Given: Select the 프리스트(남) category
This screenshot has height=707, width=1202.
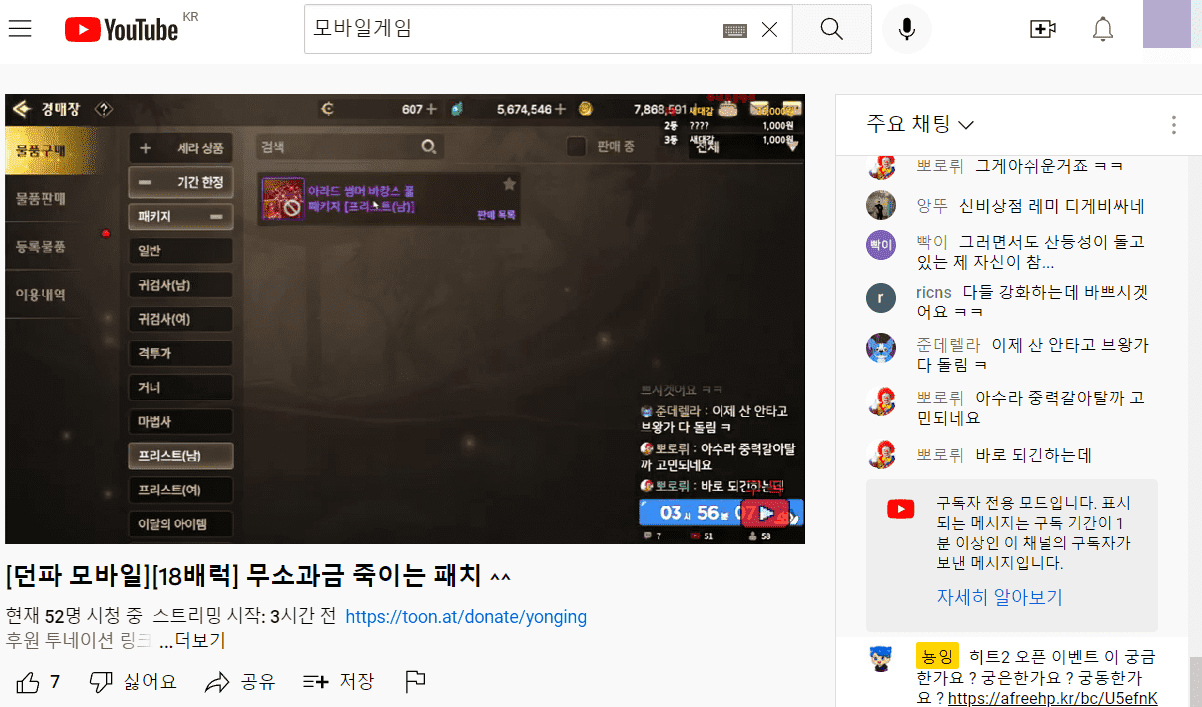Looking at the screenshot, I should [181, 456].
